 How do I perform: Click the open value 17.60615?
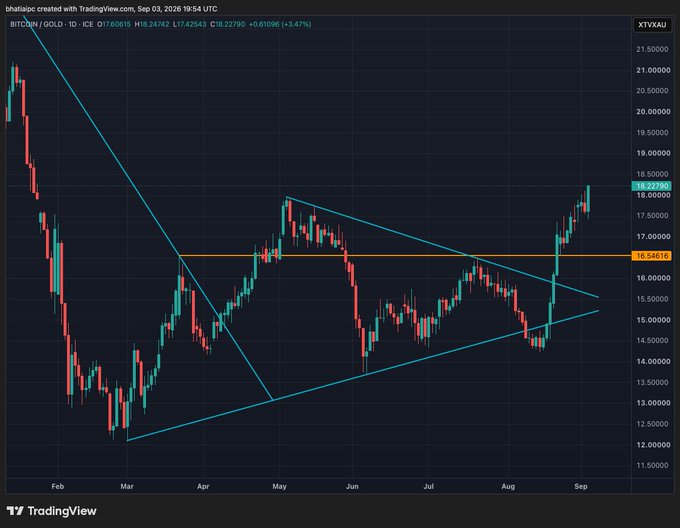tap(116, 24)
